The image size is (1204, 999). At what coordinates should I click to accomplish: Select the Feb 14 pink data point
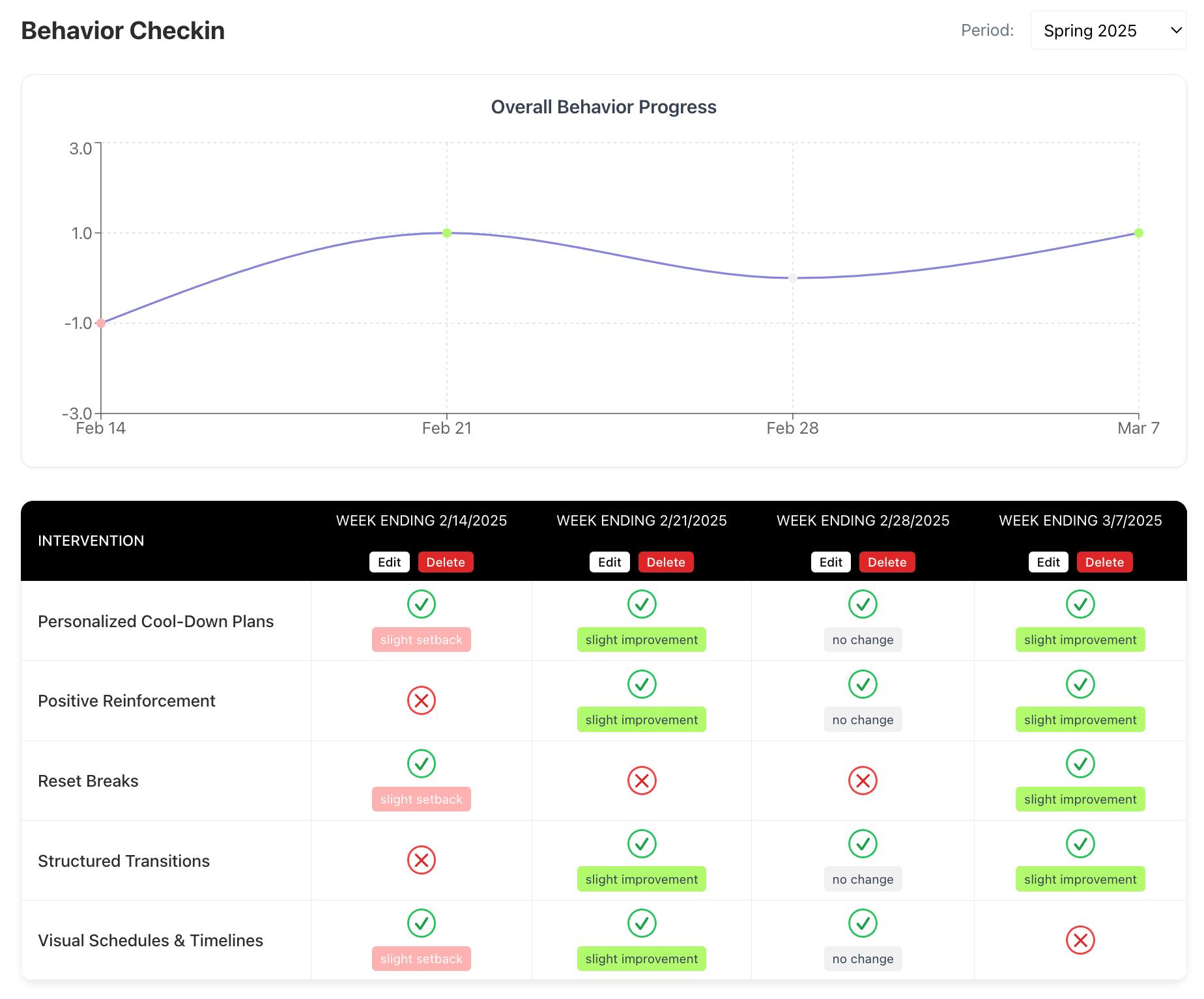tap(101, 323)
